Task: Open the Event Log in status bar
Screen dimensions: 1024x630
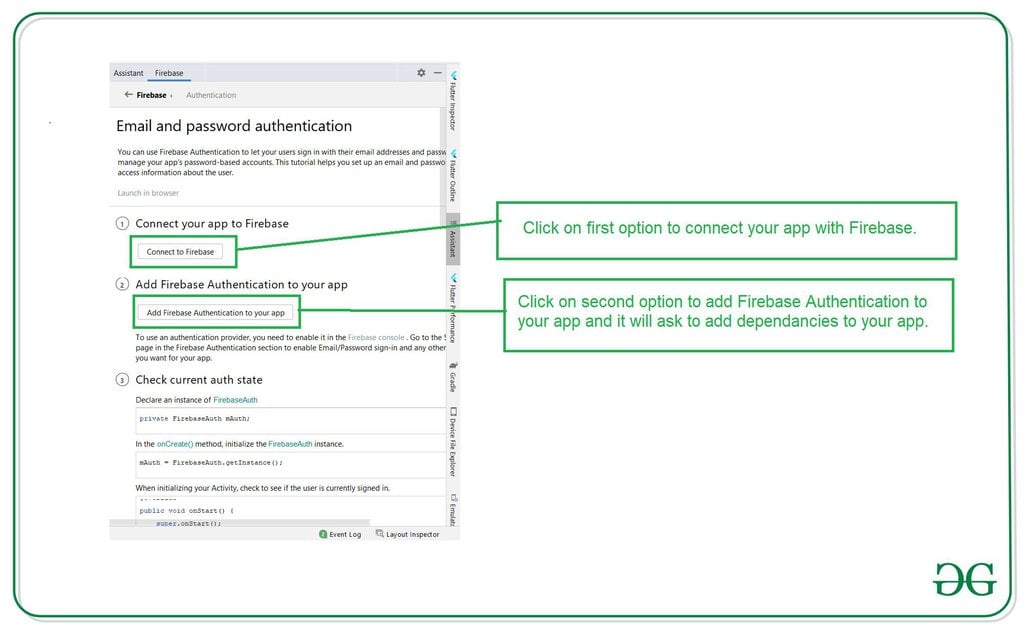Action: (x=340, y=534)
